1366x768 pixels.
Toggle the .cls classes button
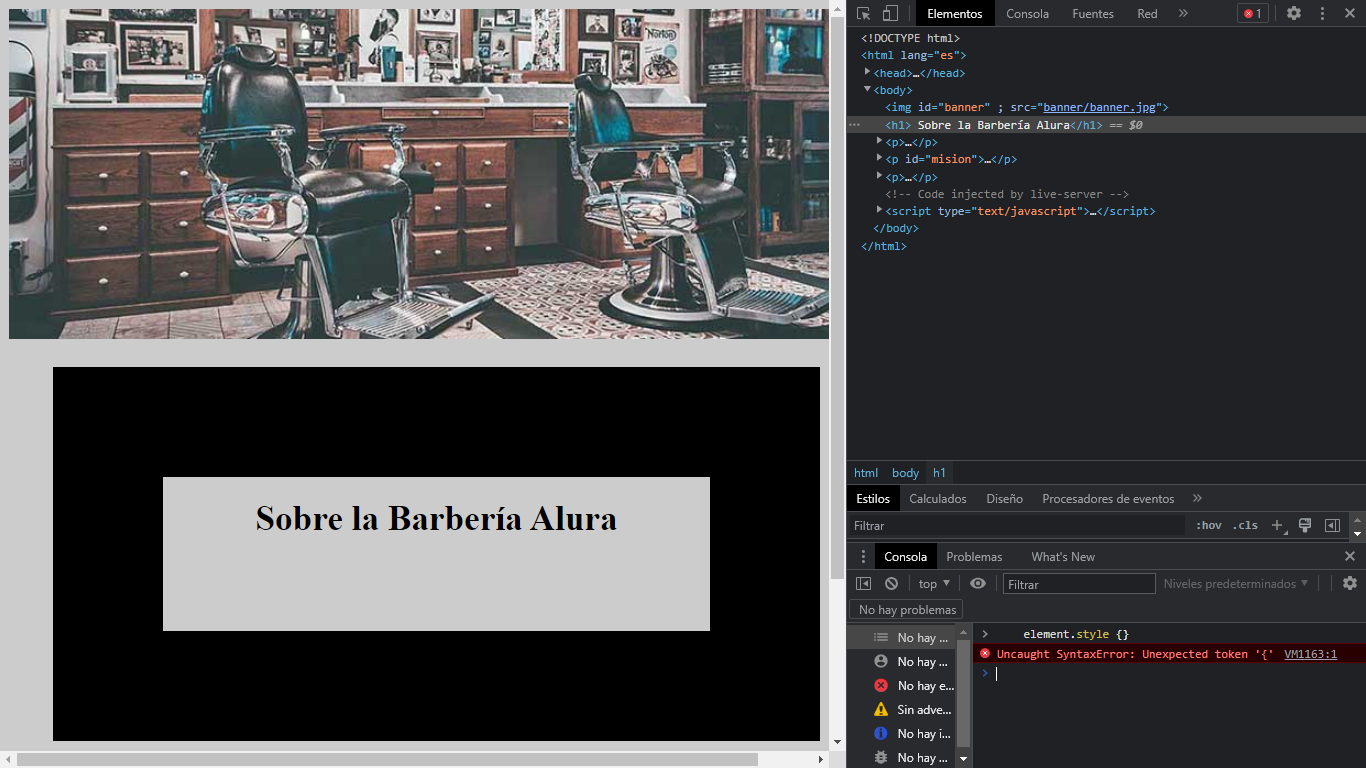[1245, 525]
